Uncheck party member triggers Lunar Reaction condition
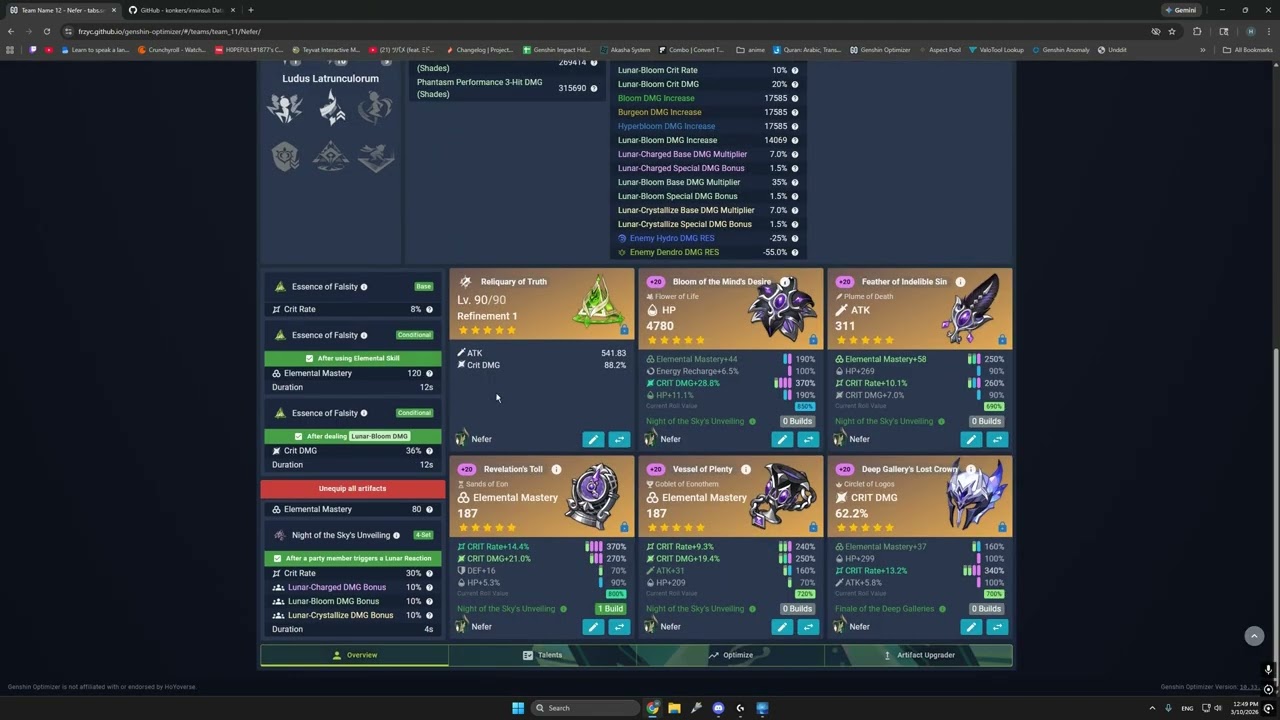This screenshot has height=720, width=1280. coord(278,558)
